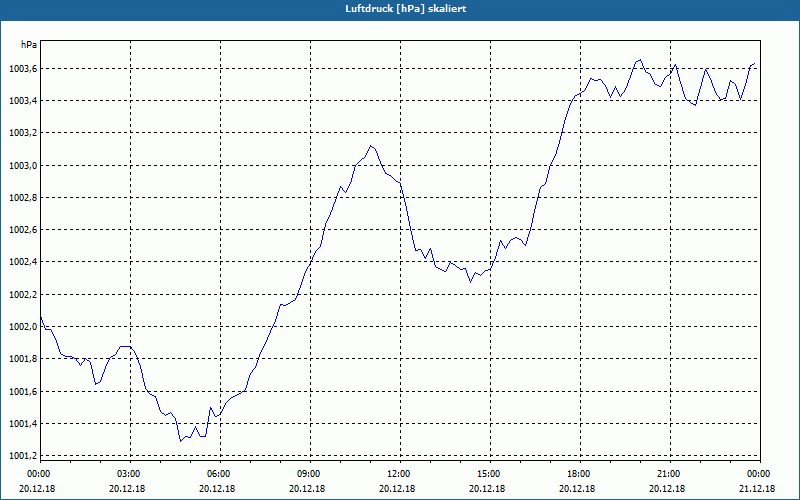Screen dimensions: 800x500
Task: Pick the "1002,8" pressure value label
Action: (x=22, y=198)
